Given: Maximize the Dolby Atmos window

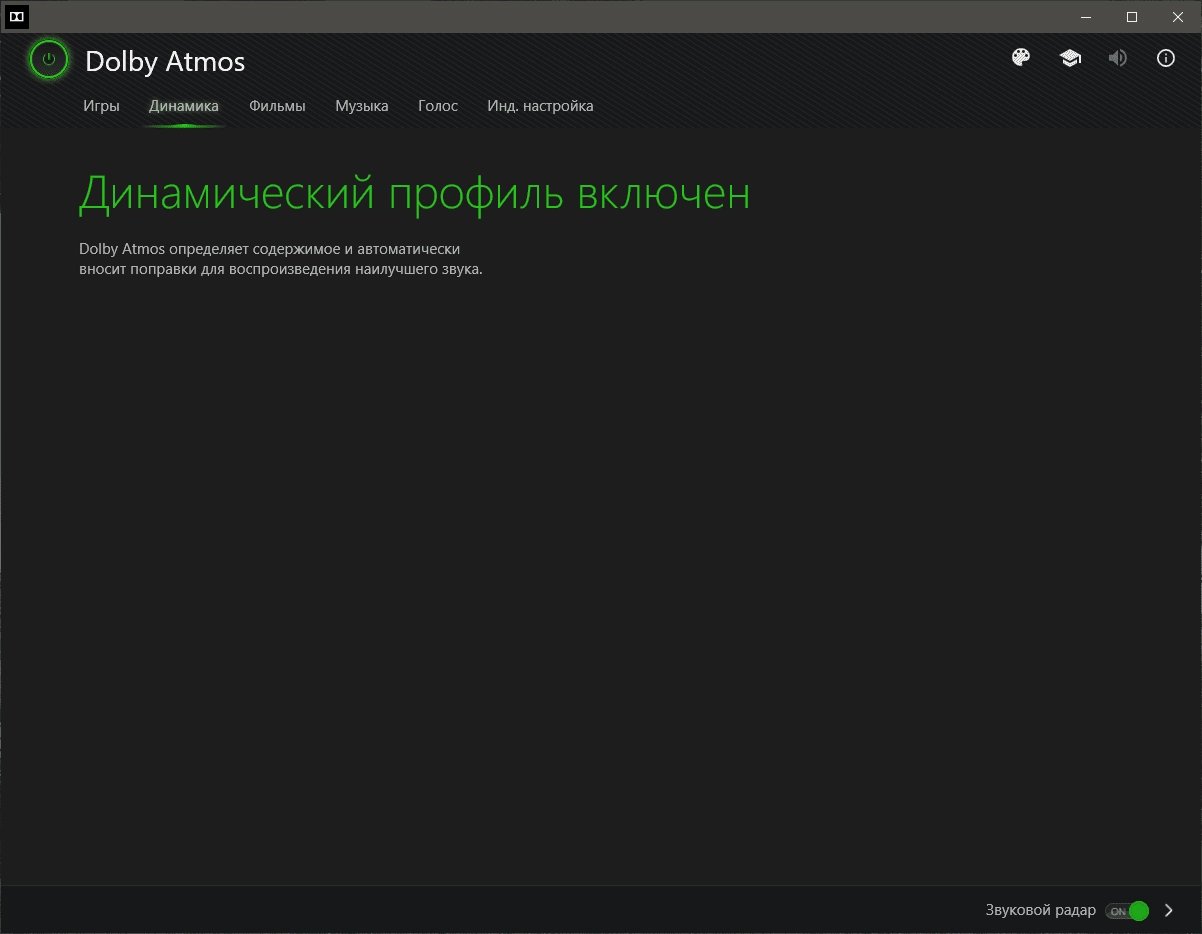Looking at the screenshot, I should (1132, 16).
